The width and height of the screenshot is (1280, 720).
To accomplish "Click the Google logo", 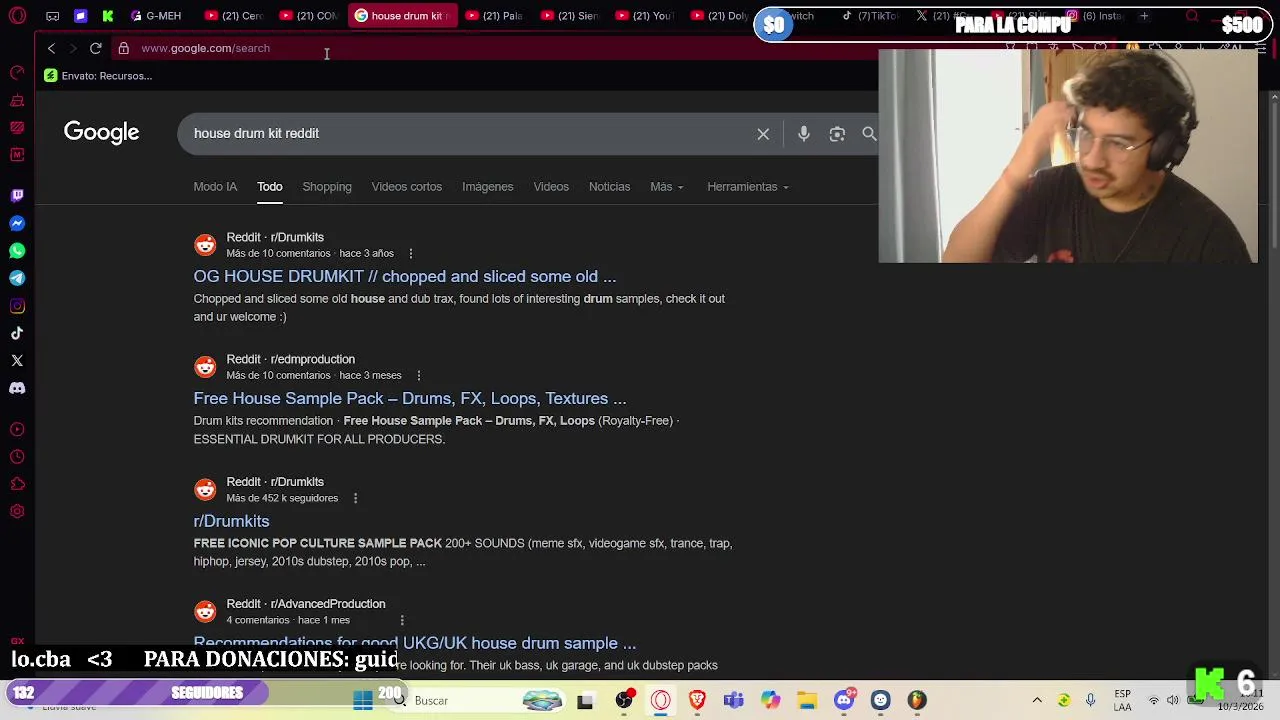I will point(101,133).
